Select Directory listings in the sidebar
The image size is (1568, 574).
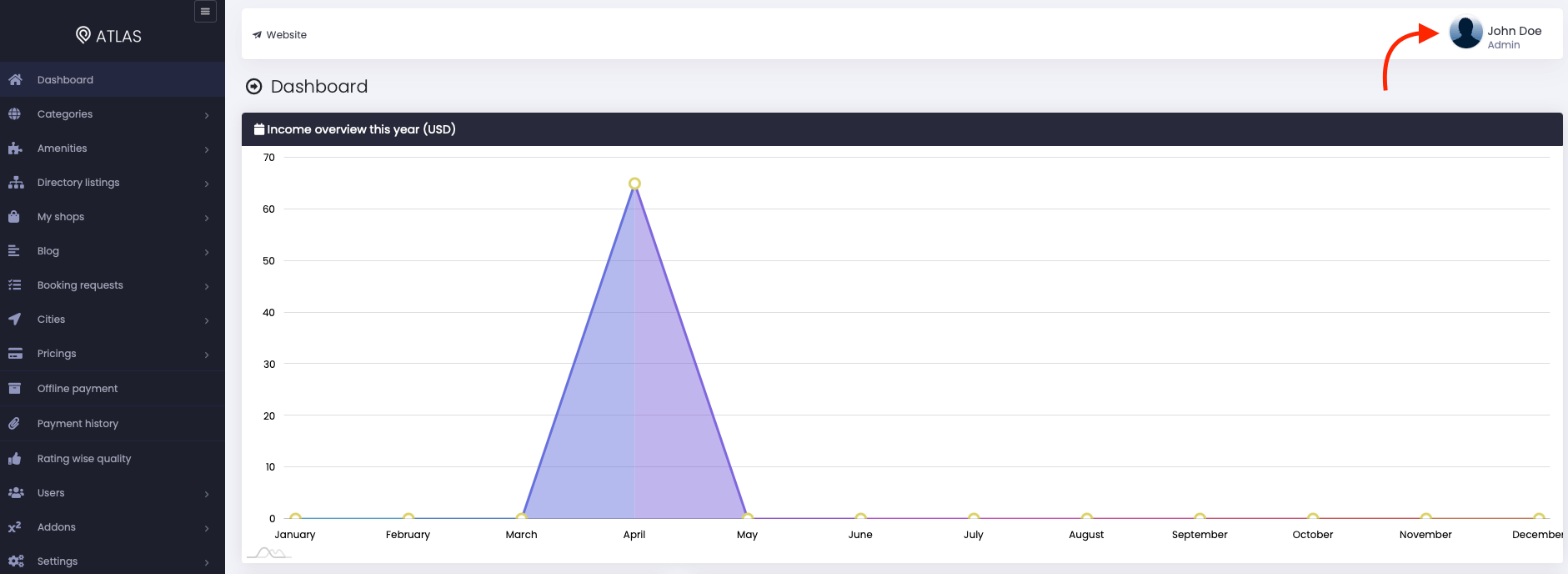click(x=113, y=183)
